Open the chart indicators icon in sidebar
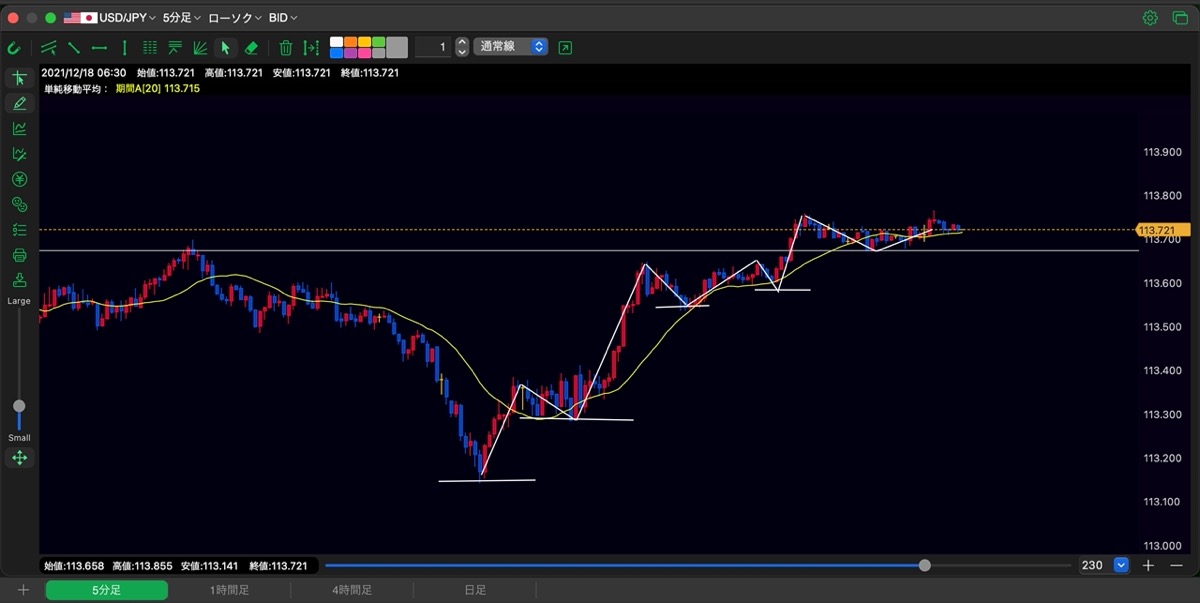The width and height of the screenshot is (1200, 603). tap(19, 128)
